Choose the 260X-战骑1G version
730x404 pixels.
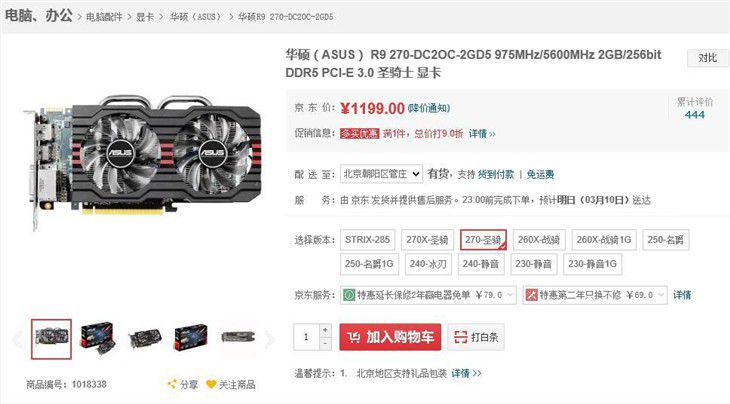click(x=604, y=240)
